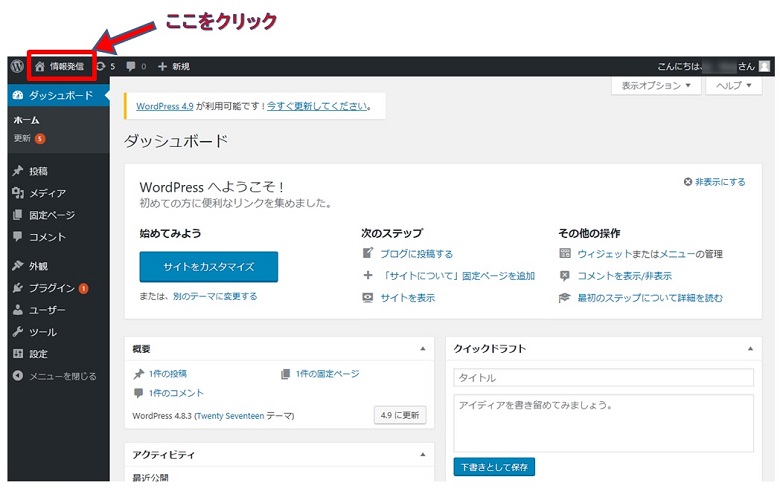Open the user avatar in admin bar
This screenshot has width=780, height=494.
coord(765,66)
